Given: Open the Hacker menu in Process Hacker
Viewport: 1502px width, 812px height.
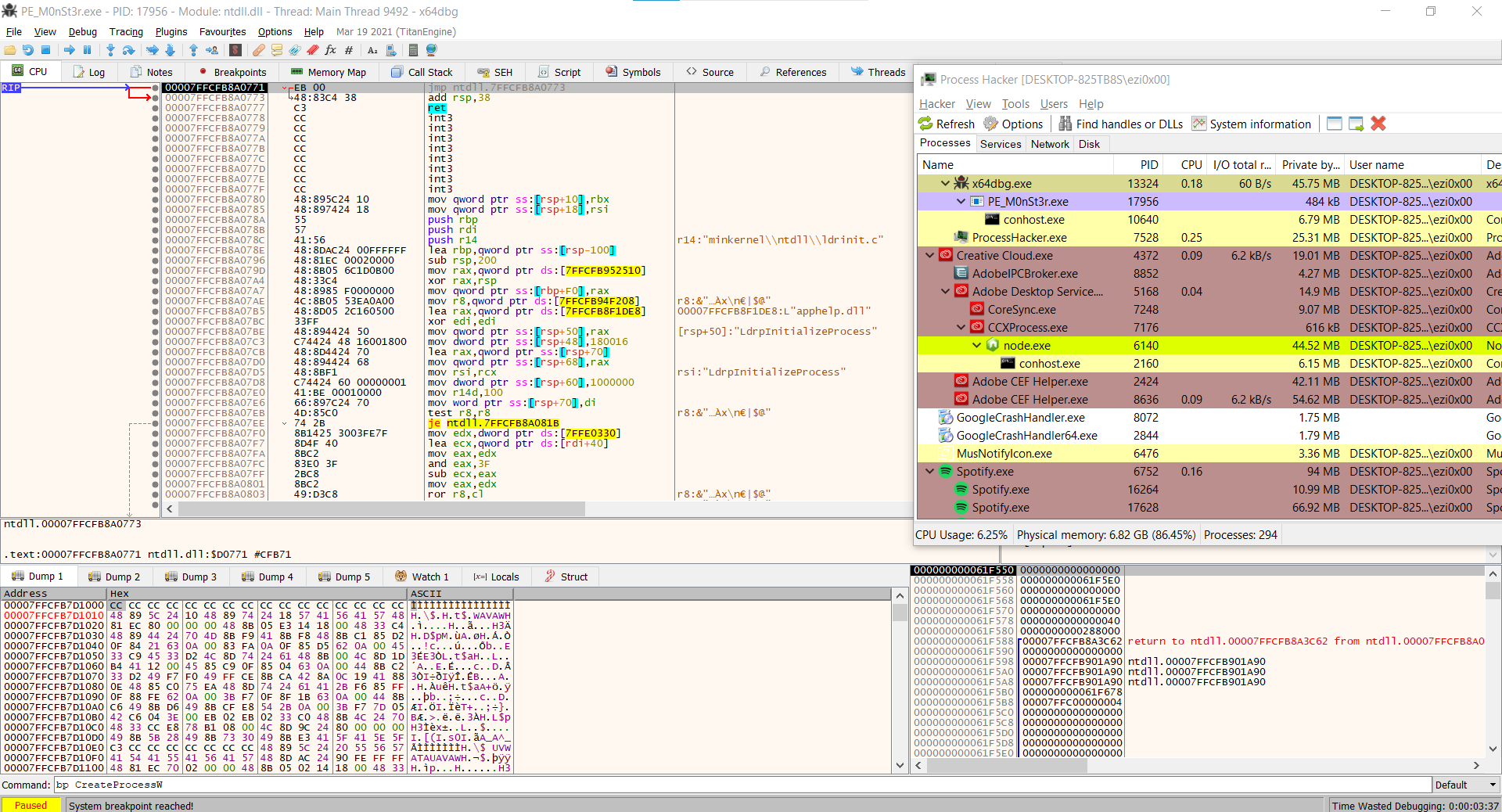Looking at the screenshot, I should [x=937, y=103].
